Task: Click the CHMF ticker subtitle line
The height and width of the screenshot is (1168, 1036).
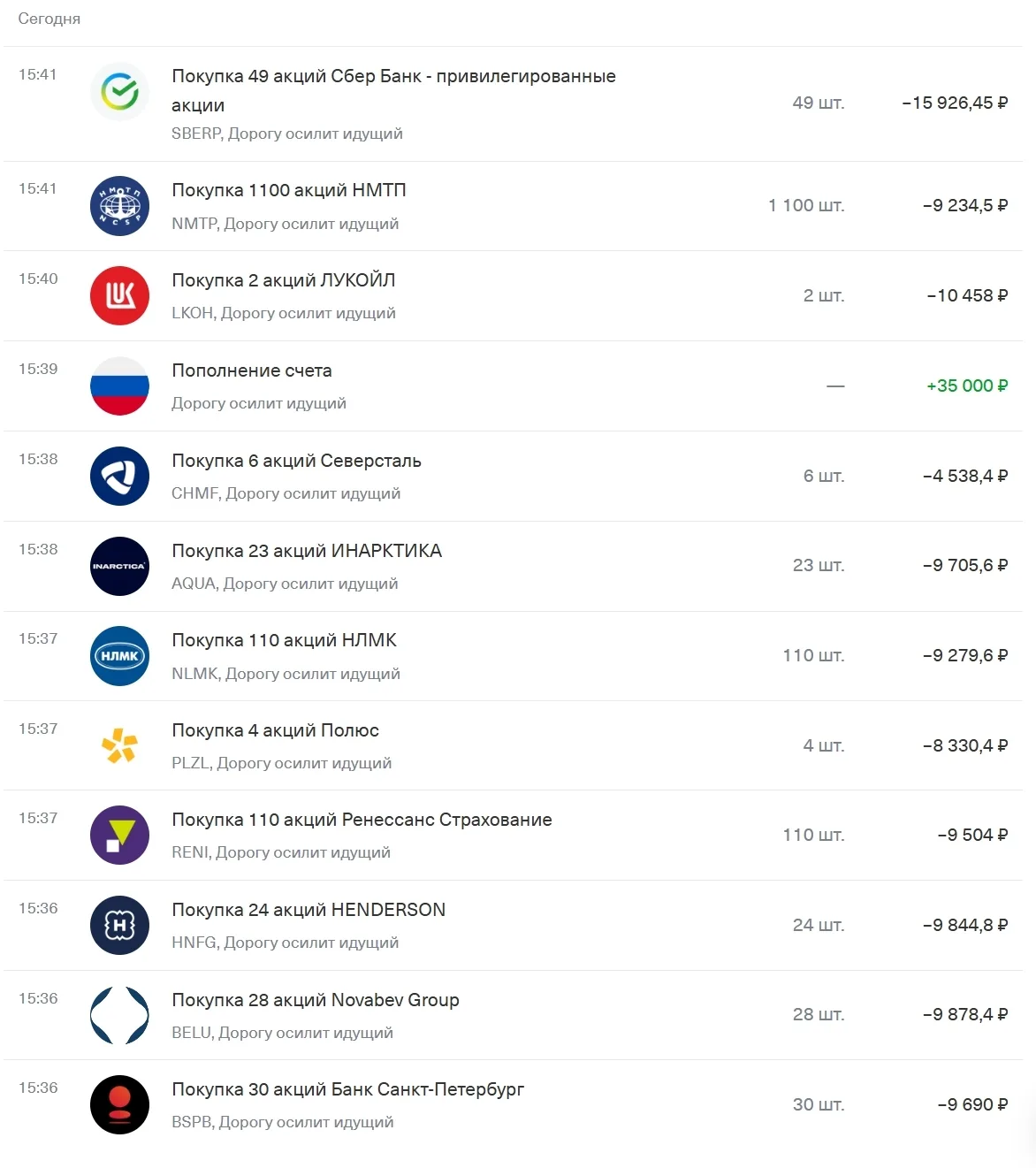Action: [286, 494]
